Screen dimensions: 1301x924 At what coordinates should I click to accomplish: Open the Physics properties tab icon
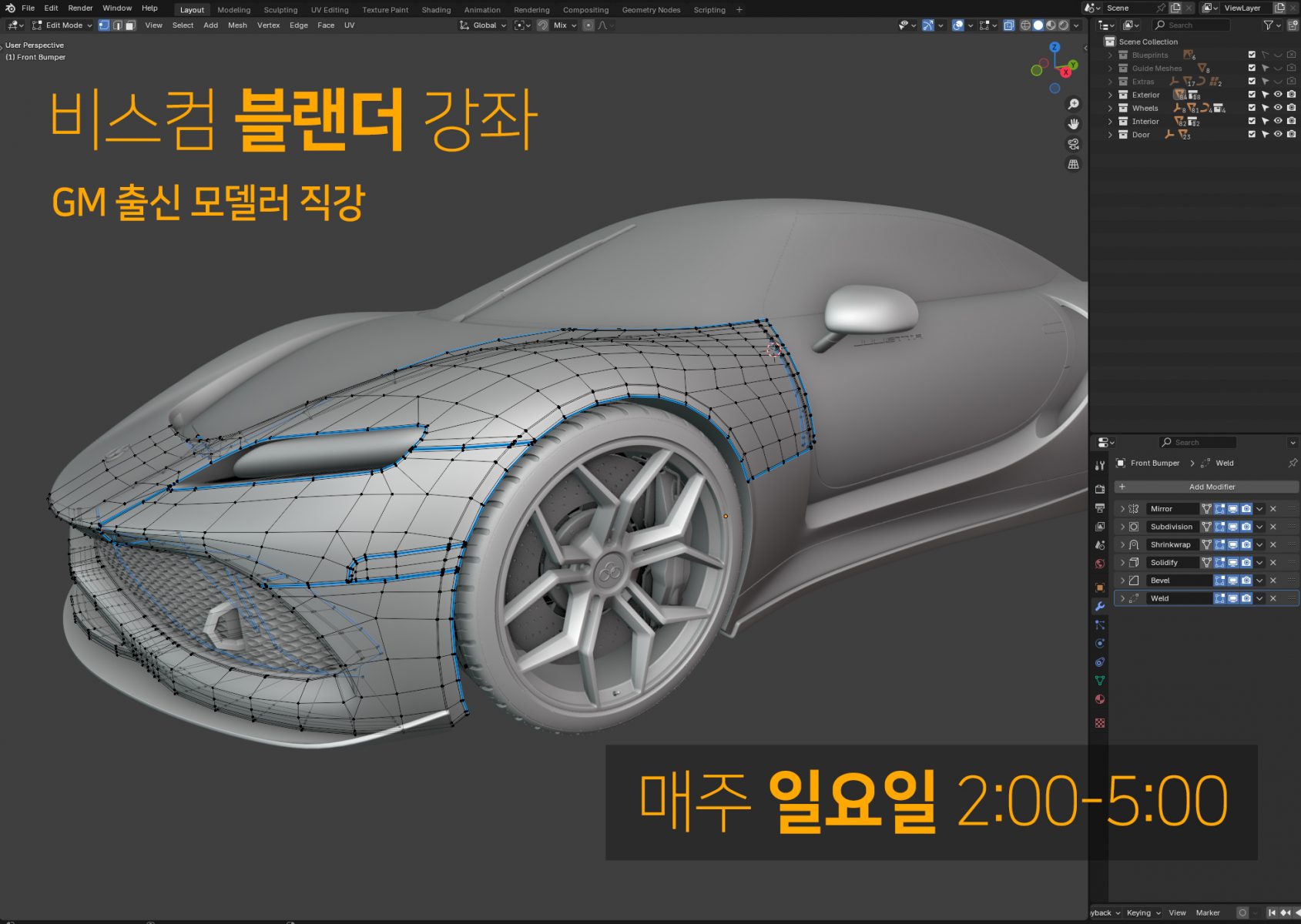1100,644
